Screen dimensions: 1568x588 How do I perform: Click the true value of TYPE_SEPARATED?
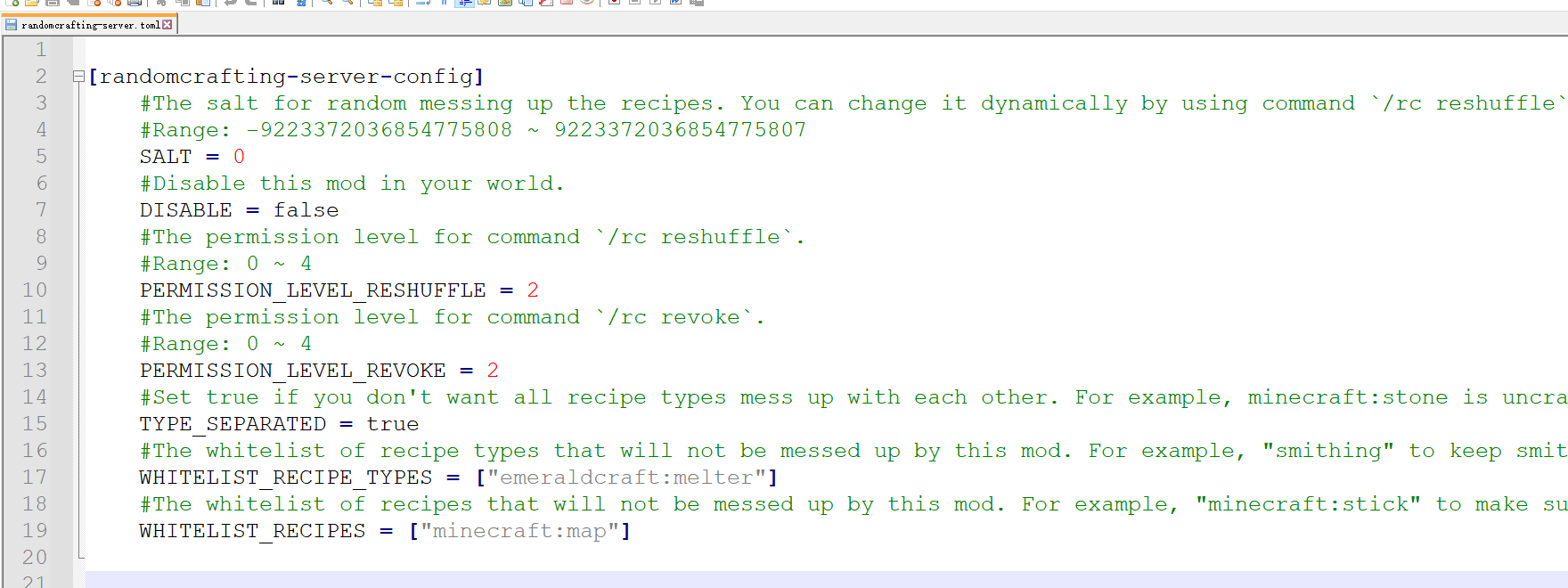click(x=392, y=424)
